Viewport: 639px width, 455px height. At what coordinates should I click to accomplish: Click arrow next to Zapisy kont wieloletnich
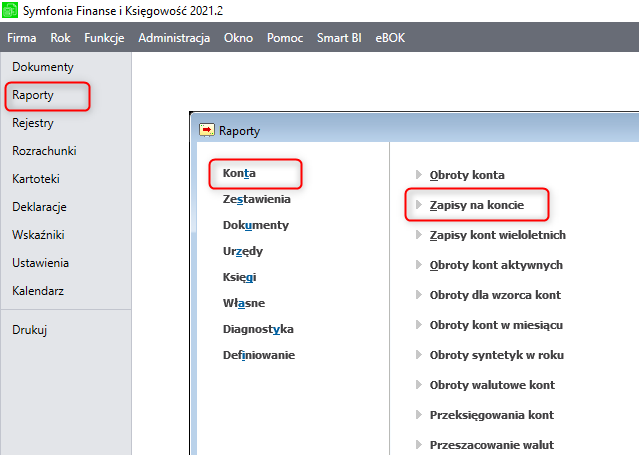click(419, 234)
